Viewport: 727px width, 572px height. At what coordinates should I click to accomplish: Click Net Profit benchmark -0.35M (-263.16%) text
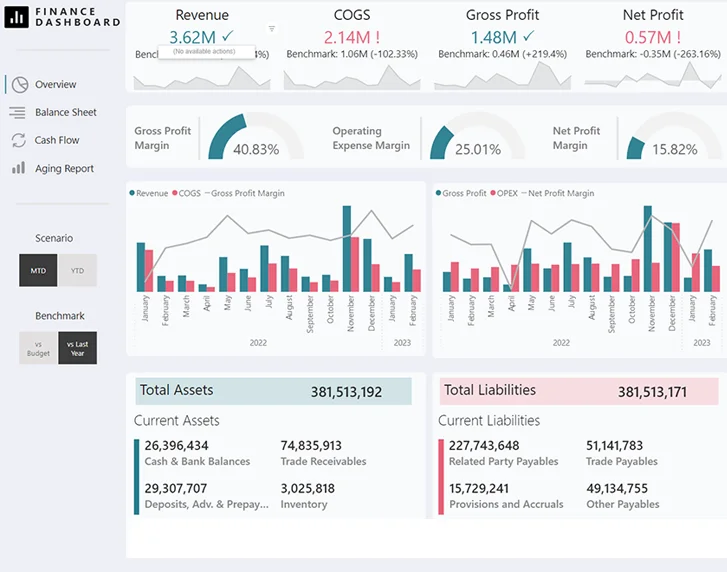[653, 54]
